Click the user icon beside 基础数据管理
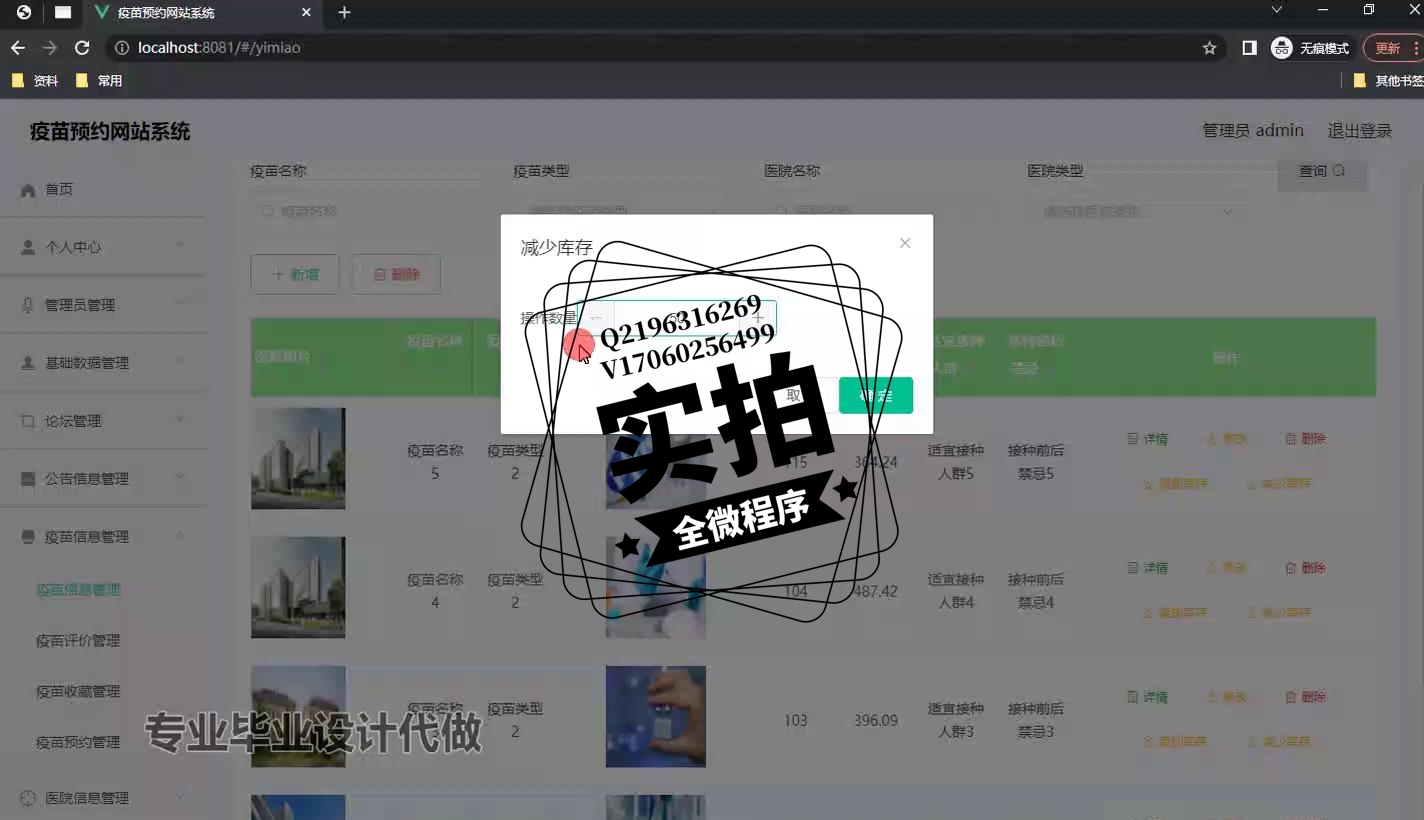1424x820 pixels. pyautogui.click(x=28, y=363)
